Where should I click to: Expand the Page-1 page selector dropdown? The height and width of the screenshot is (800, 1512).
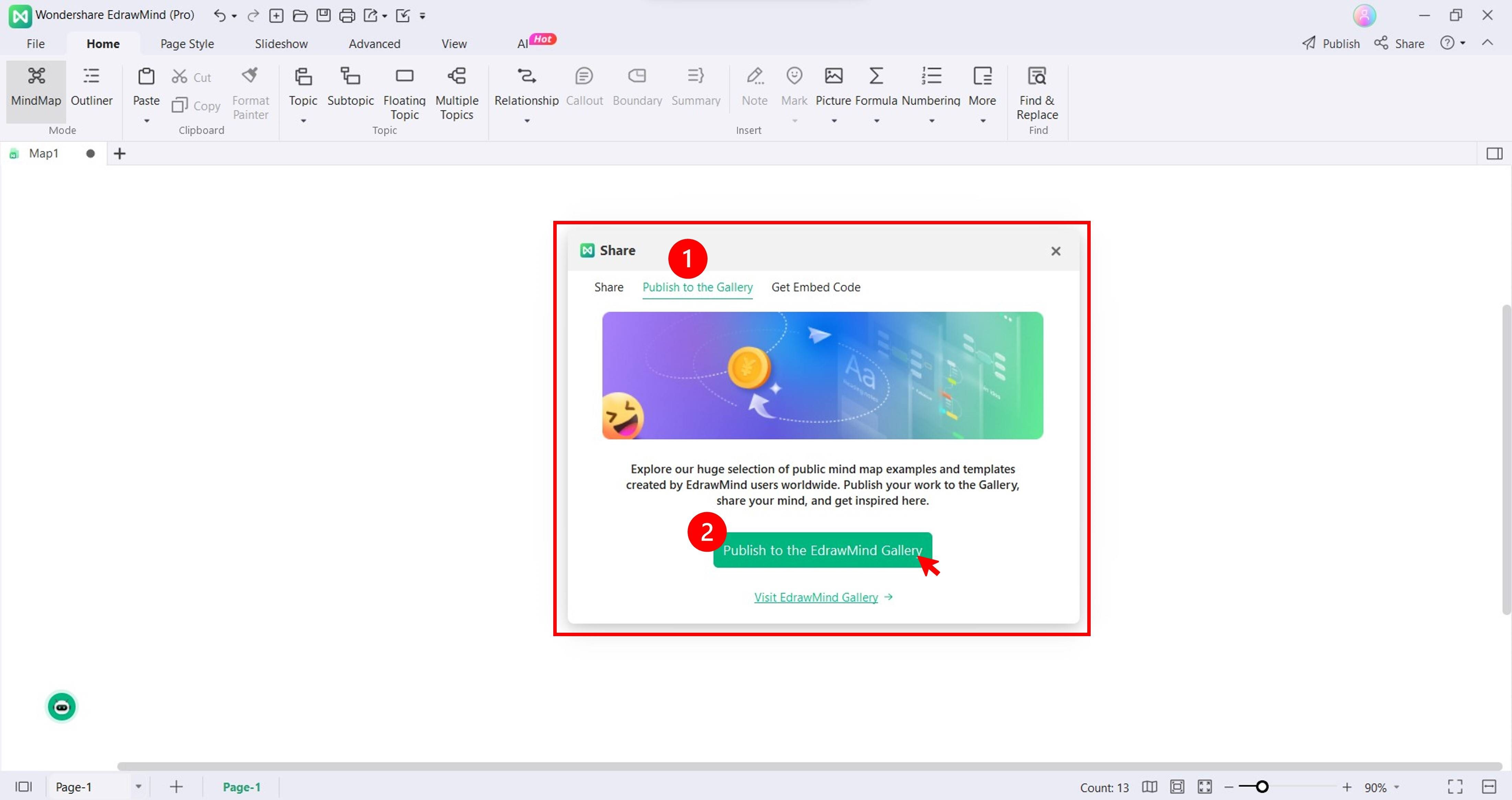tap(138, 787)
